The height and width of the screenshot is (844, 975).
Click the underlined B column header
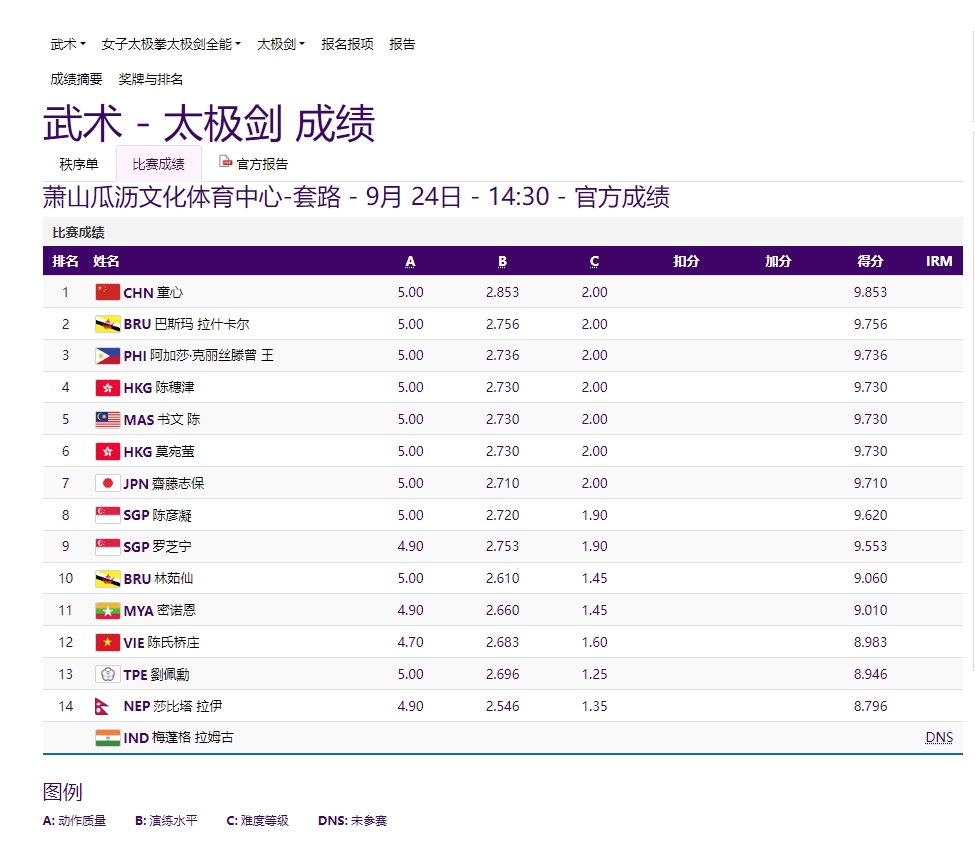pos(502,262)
